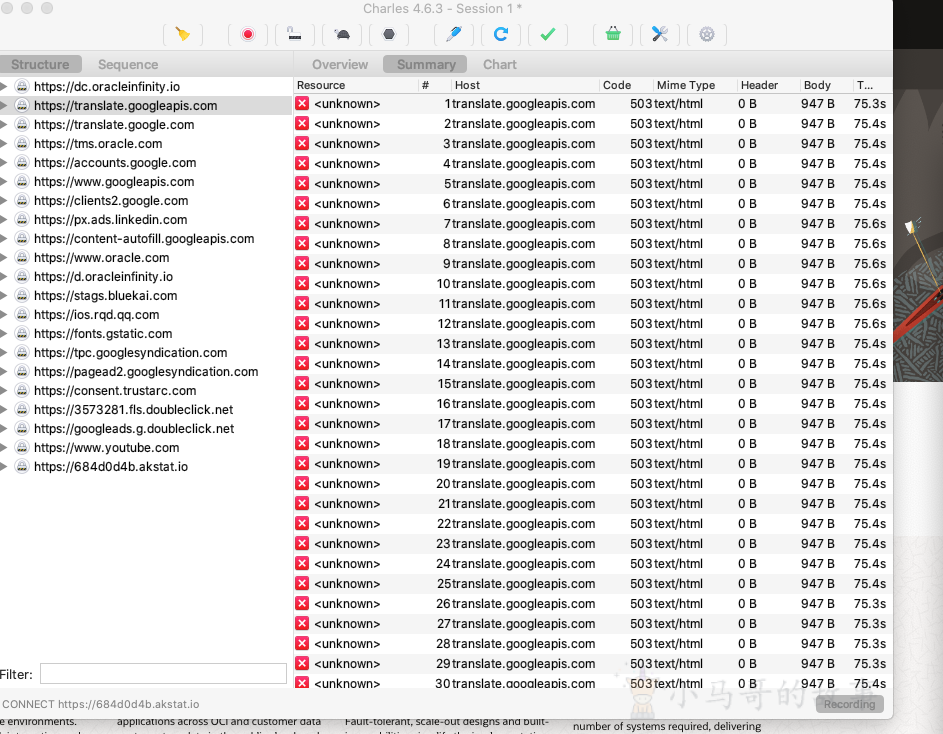Screen dimensions: 943x734
Task: Open Compose with the pen icon
Action: [x=453, y=34]
